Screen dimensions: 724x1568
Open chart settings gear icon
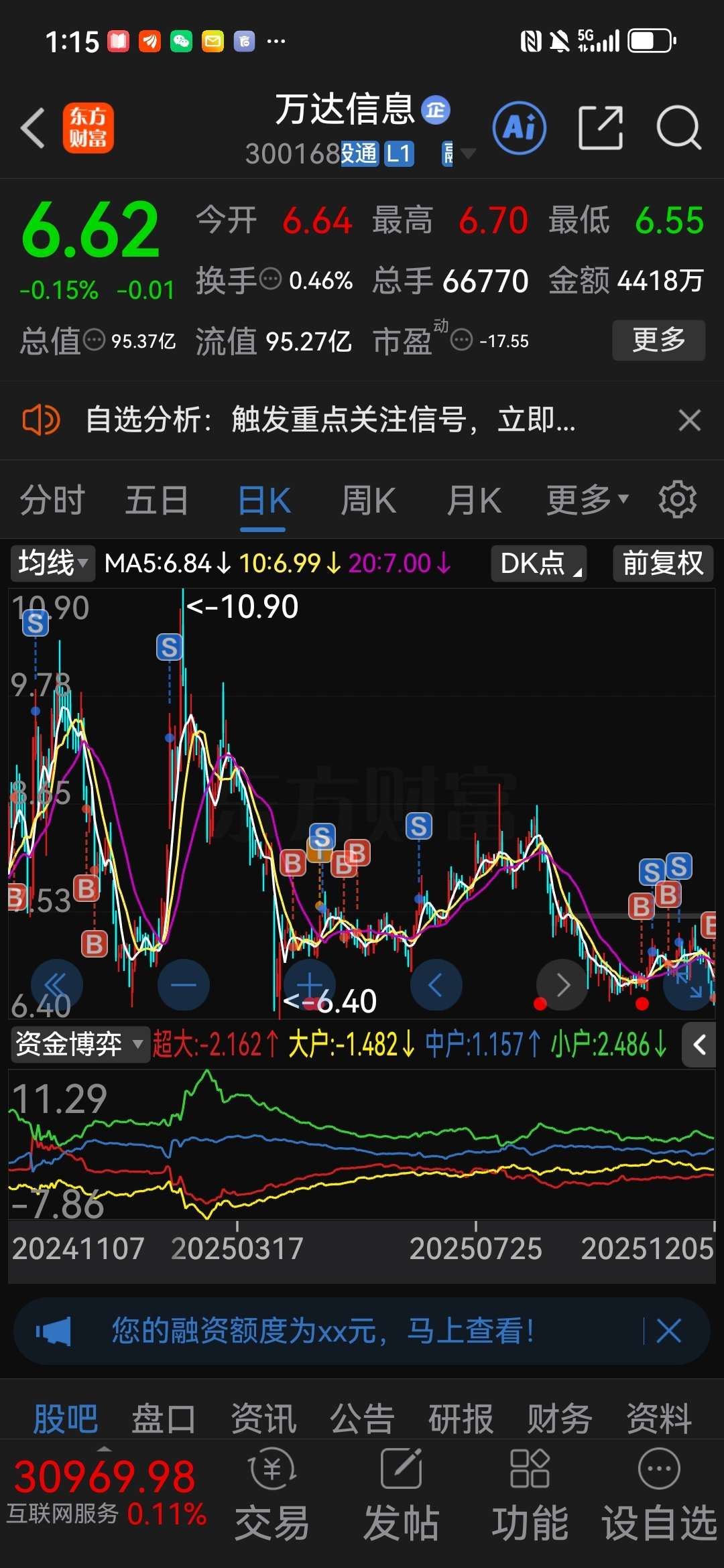click(677, 499)
